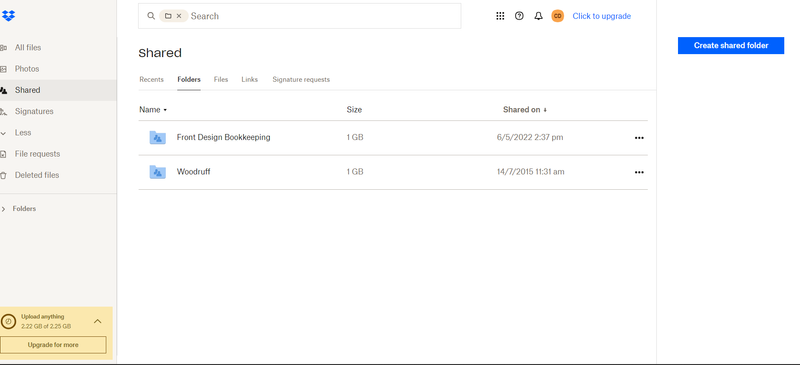Viewport: 800px width, 365px height.
Task: Click the Woodruff shared folder icon
Action: click(158, 172)
